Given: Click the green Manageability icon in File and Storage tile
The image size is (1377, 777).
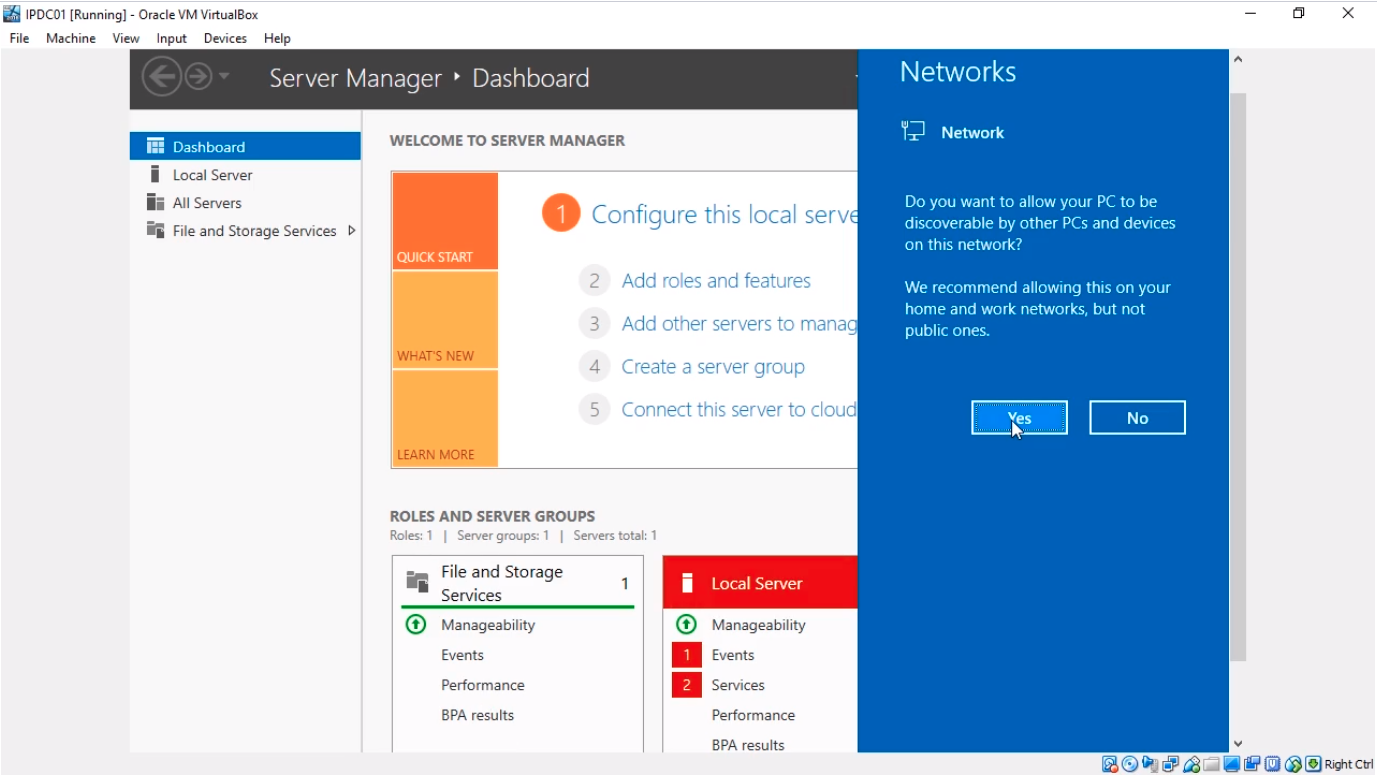Looking at the screenshot, I should pos(415,624).
